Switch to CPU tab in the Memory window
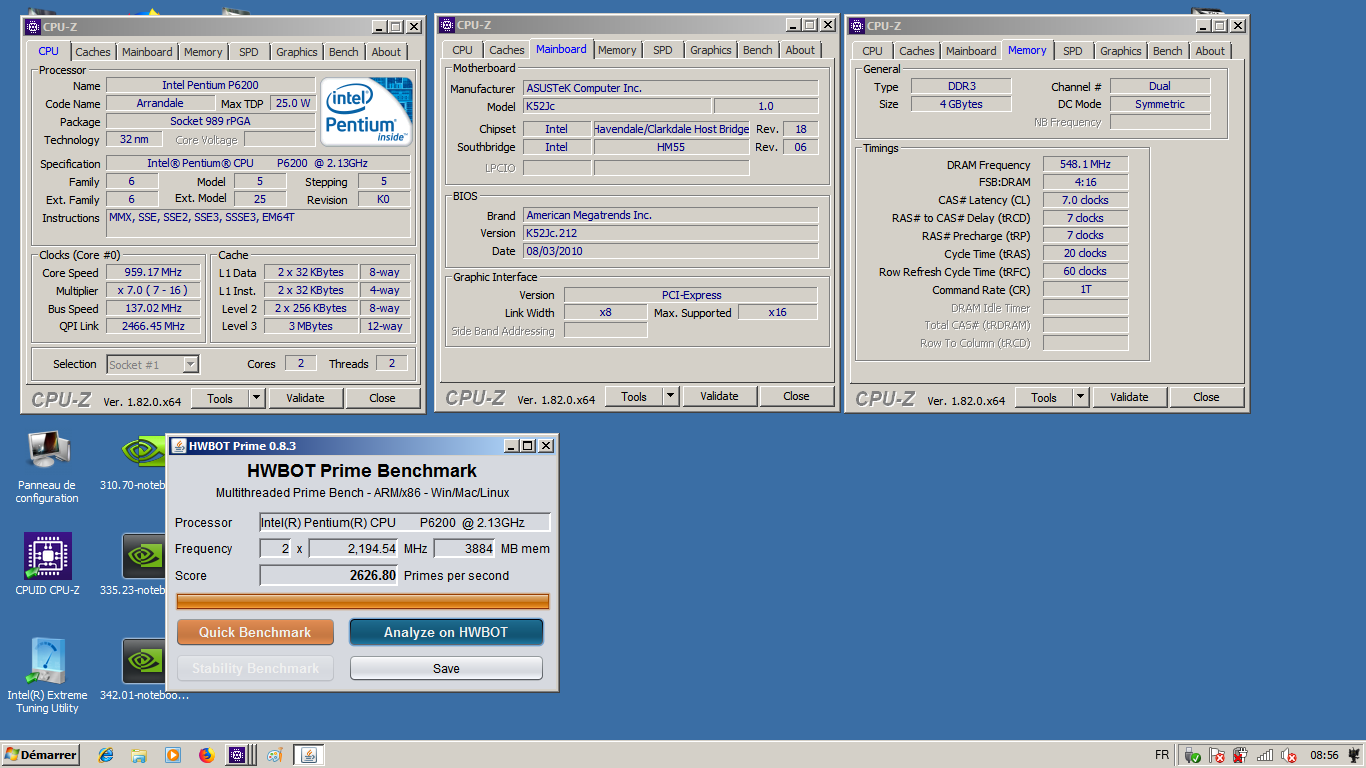This screenshot has height=768, width=1366. (873, 51)
